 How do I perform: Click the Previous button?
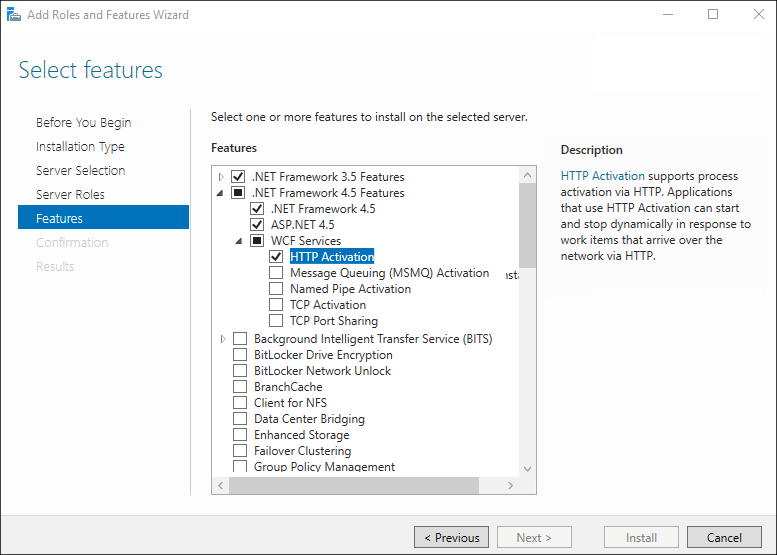[x=451, y=537]
